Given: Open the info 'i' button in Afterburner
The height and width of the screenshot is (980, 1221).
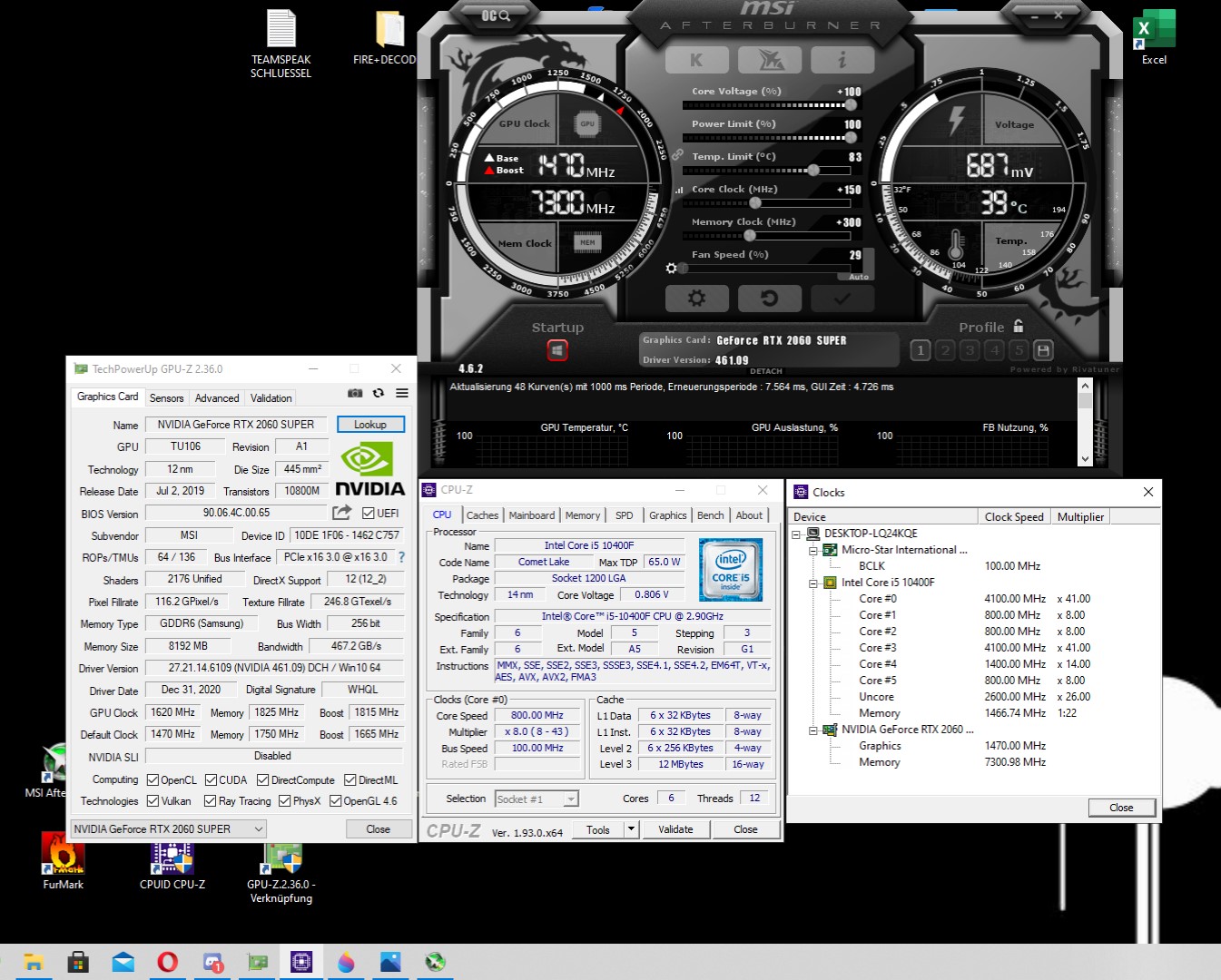Looking at the screenshot, I should click(842, 60).
